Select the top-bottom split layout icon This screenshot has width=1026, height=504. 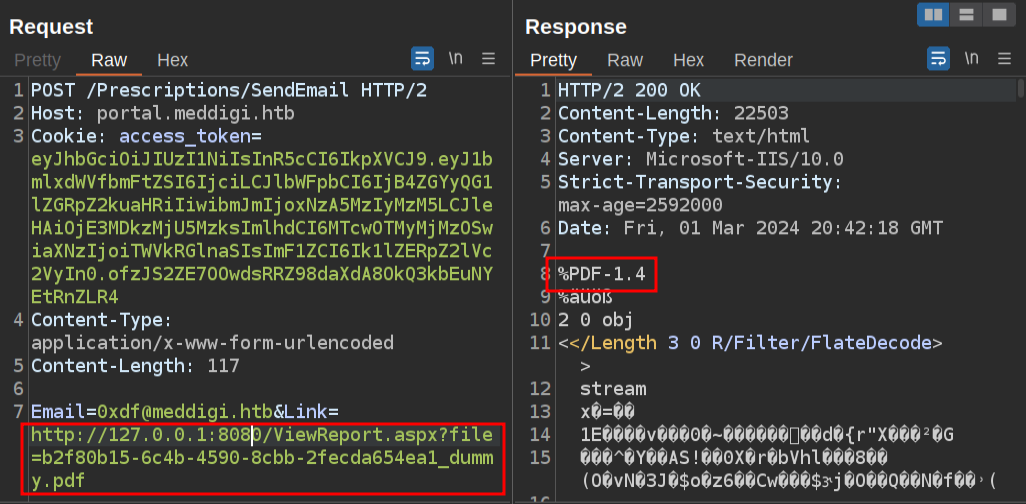click(966, 15)
